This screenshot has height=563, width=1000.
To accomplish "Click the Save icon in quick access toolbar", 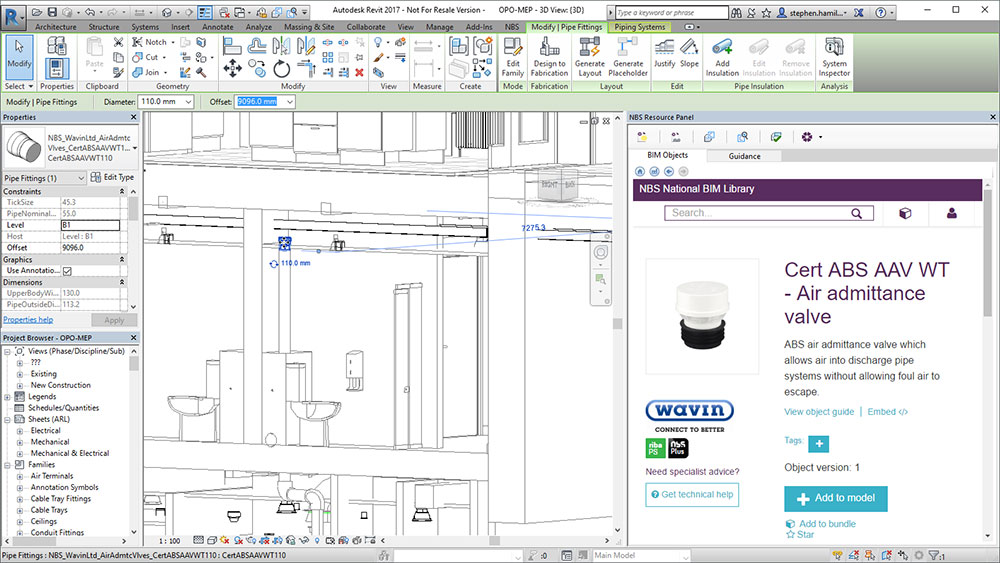I will [52, 11].
